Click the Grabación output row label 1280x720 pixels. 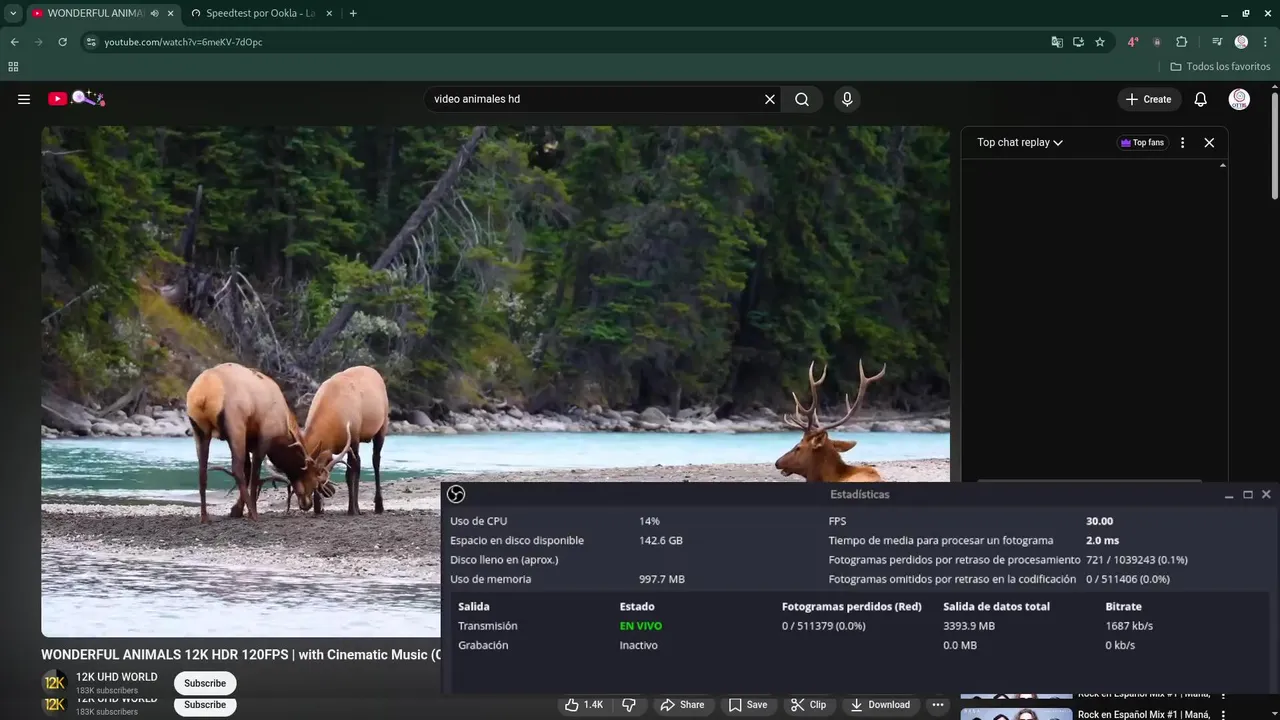coord(483,645)
